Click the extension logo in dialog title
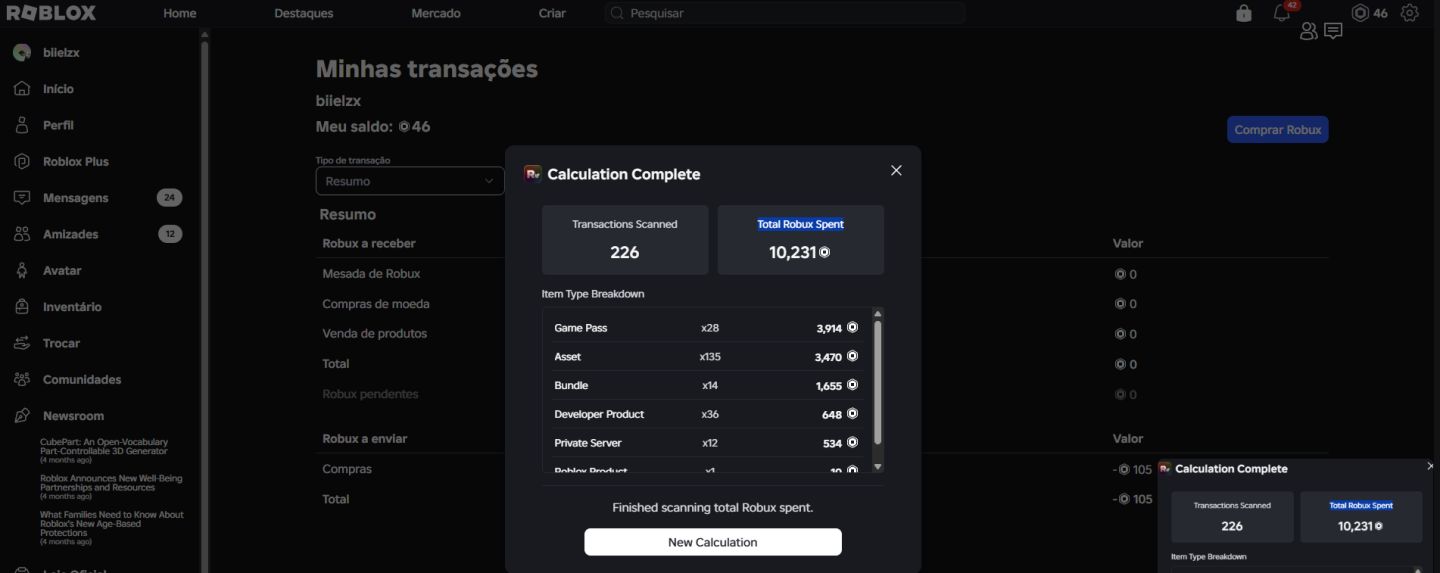Image resolution: width=1440 pixels, height=573 pixels. [x=533, y=173]
